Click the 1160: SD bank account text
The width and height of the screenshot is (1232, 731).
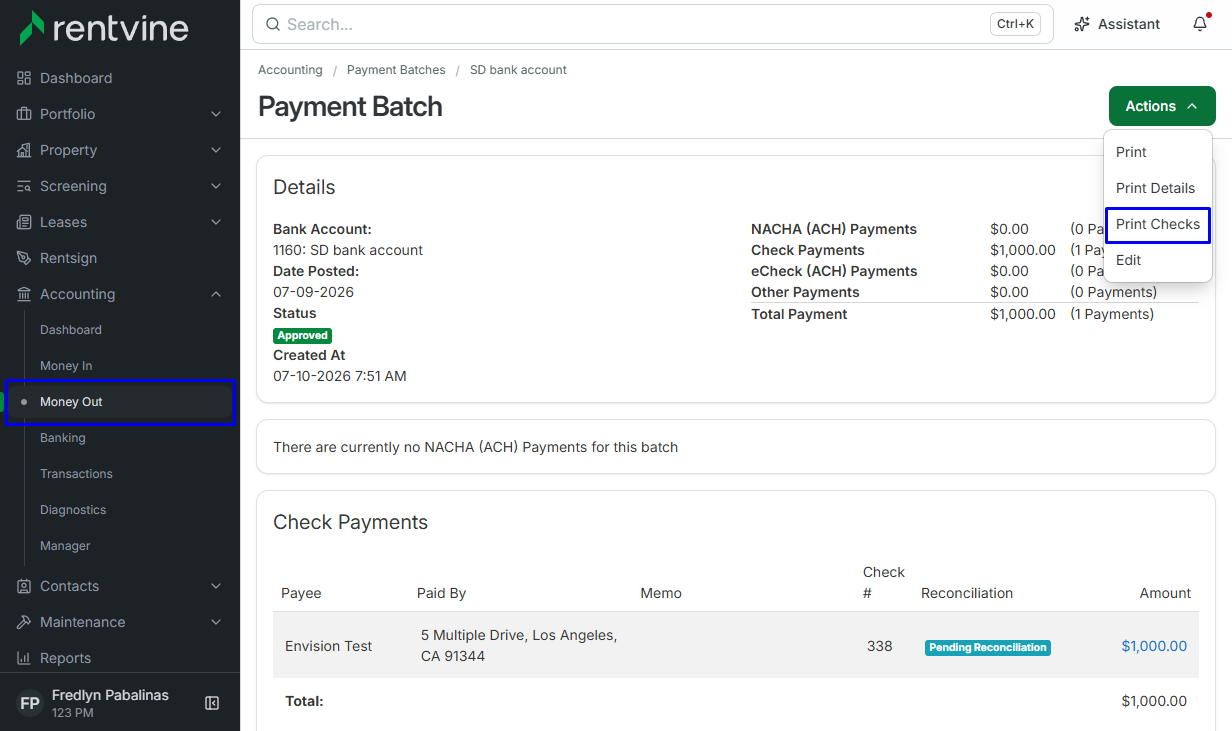pyautogui.click(x=348, y=250)
